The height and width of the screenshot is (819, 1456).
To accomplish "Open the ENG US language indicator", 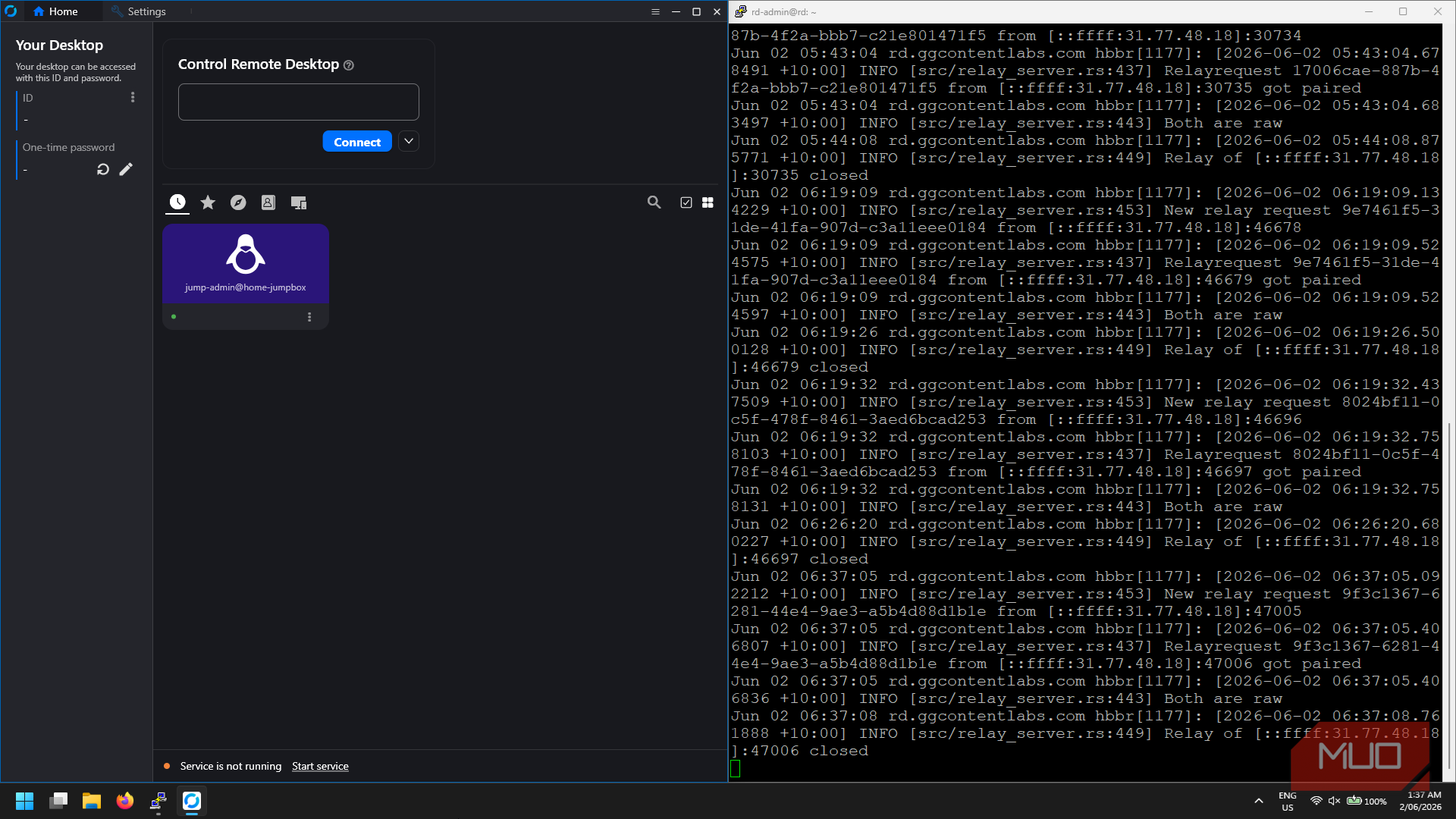I will 1288,802.
